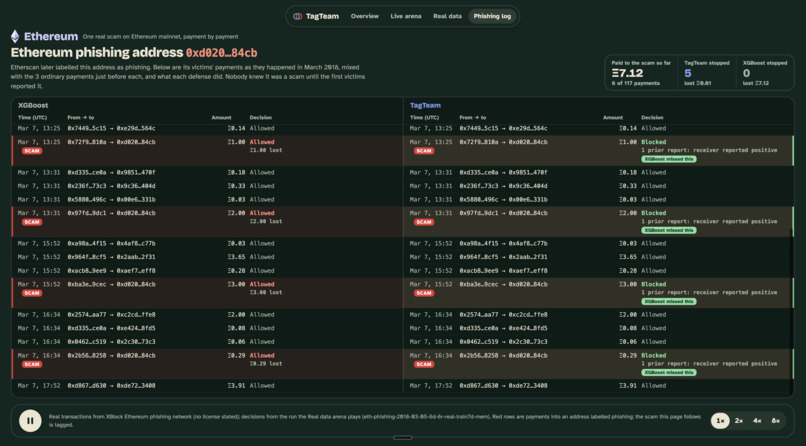This screenshot has height=446, width=806.
Task: Open the Overview tab
Action: click(364, 16)
